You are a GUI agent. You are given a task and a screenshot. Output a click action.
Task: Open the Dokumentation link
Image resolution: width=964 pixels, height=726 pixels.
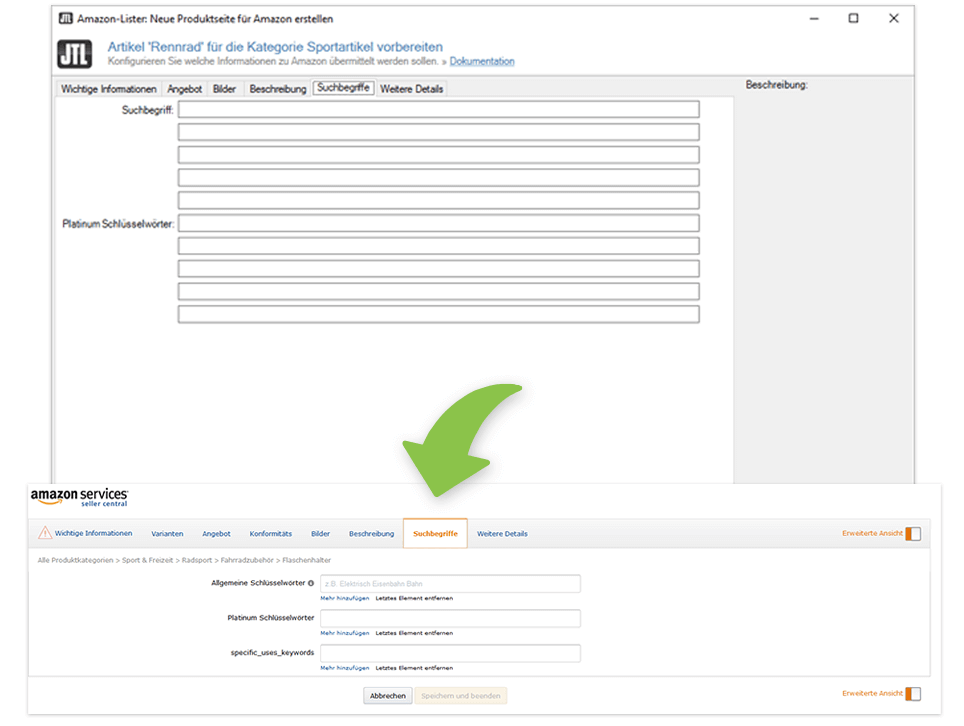tap(481, 61)
